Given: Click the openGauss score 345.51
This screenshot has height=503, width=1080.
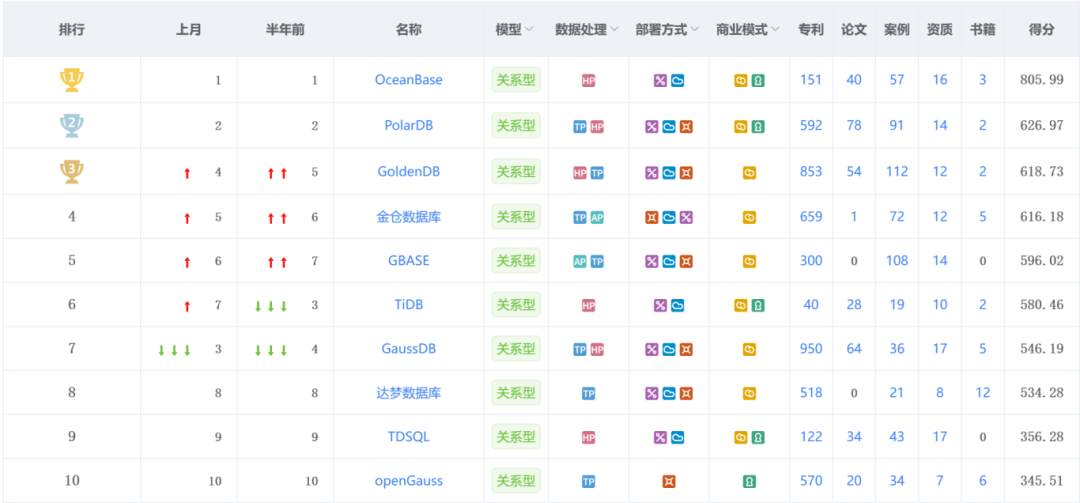Looking at the screenshot, I should tap(1041, 481).
